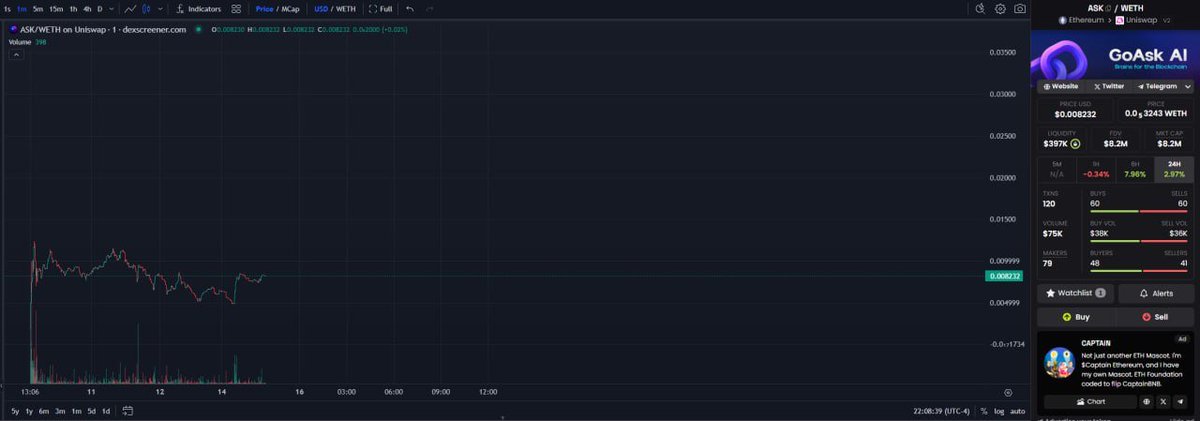Open the chart layout grid icon
This screenshot has height=421, width=1200.
(x=236, y=9)
